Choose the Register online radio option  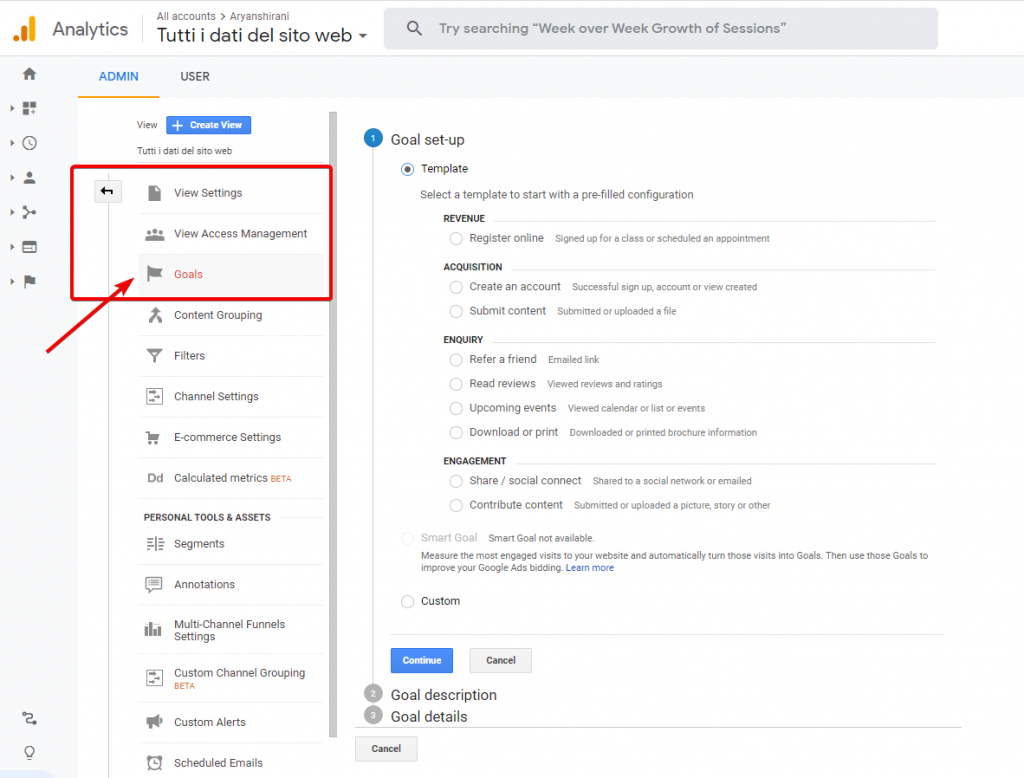point(456,238)
